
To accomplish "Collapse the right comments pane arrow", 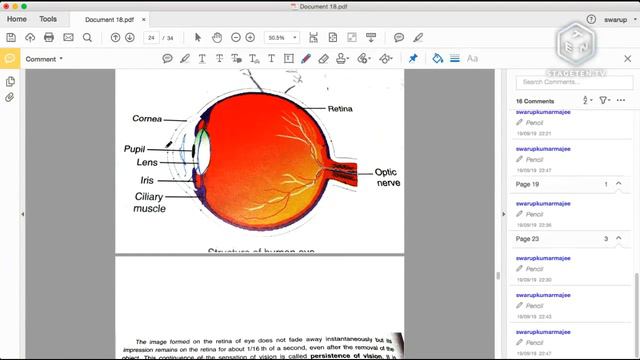I will pyautogui.click(x=504, y=214).
